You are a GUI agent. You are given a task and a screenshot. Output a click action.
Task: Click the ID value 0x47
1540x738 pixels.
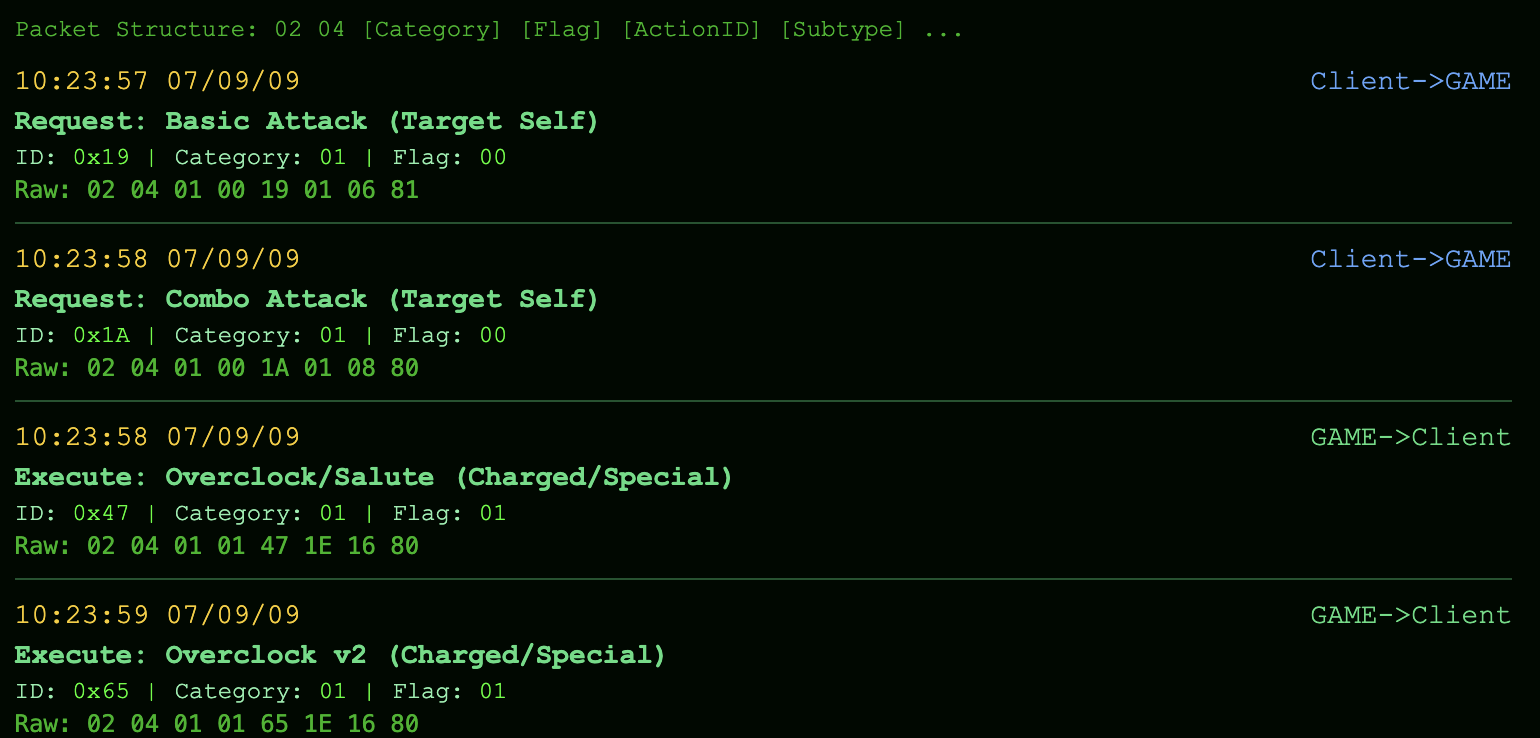click(101, 513)
